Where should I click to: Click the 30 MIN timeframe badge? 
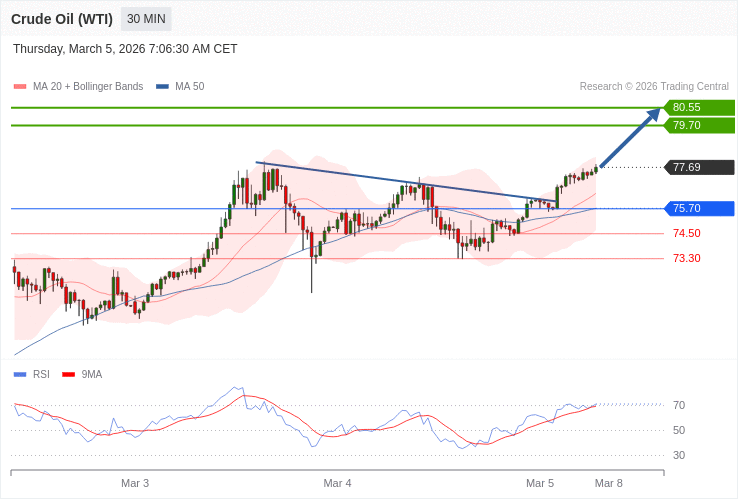[x=146, y=19]
